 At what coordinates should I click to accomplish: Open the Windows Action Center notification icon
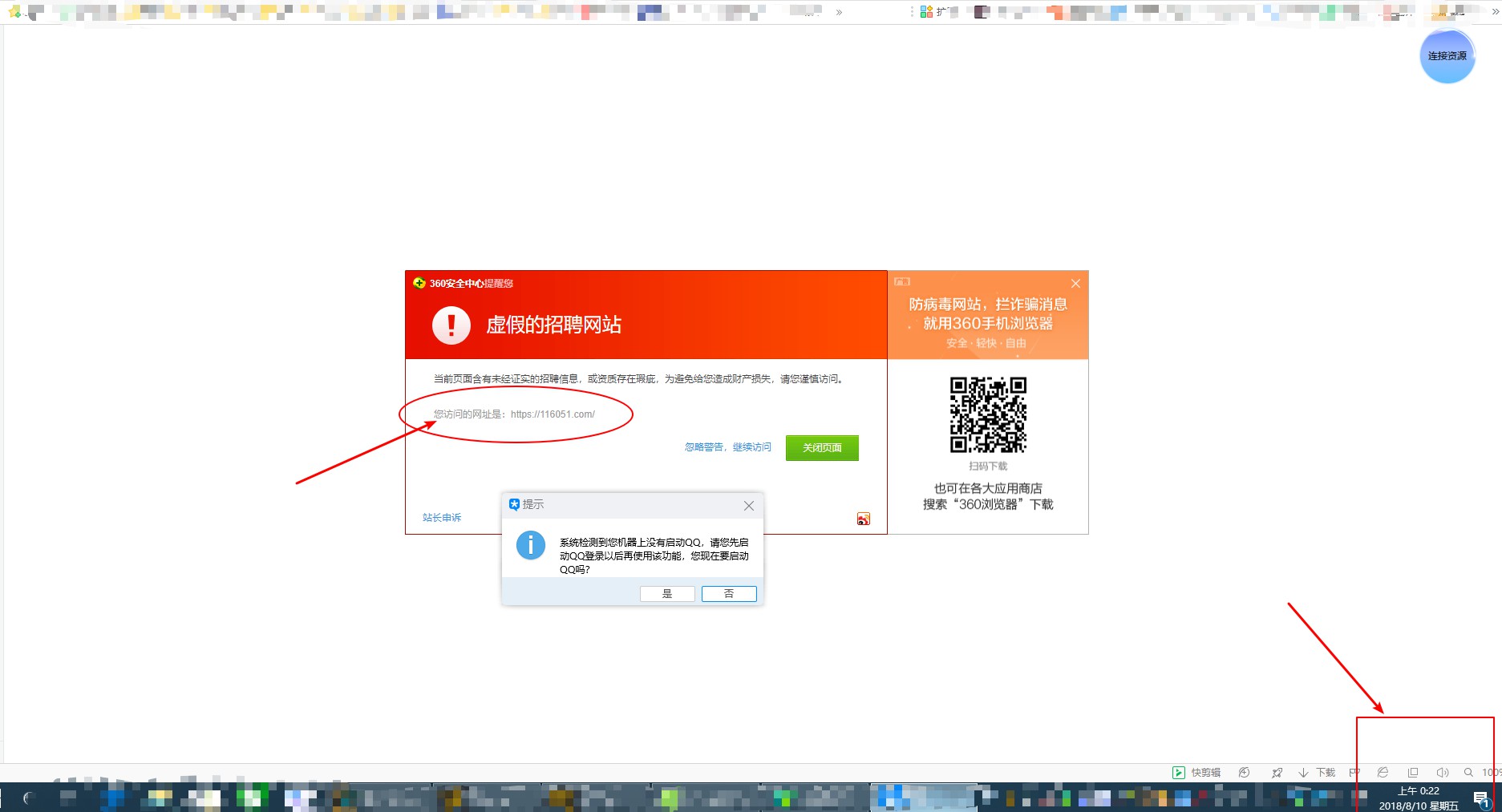coord(1481,798)
